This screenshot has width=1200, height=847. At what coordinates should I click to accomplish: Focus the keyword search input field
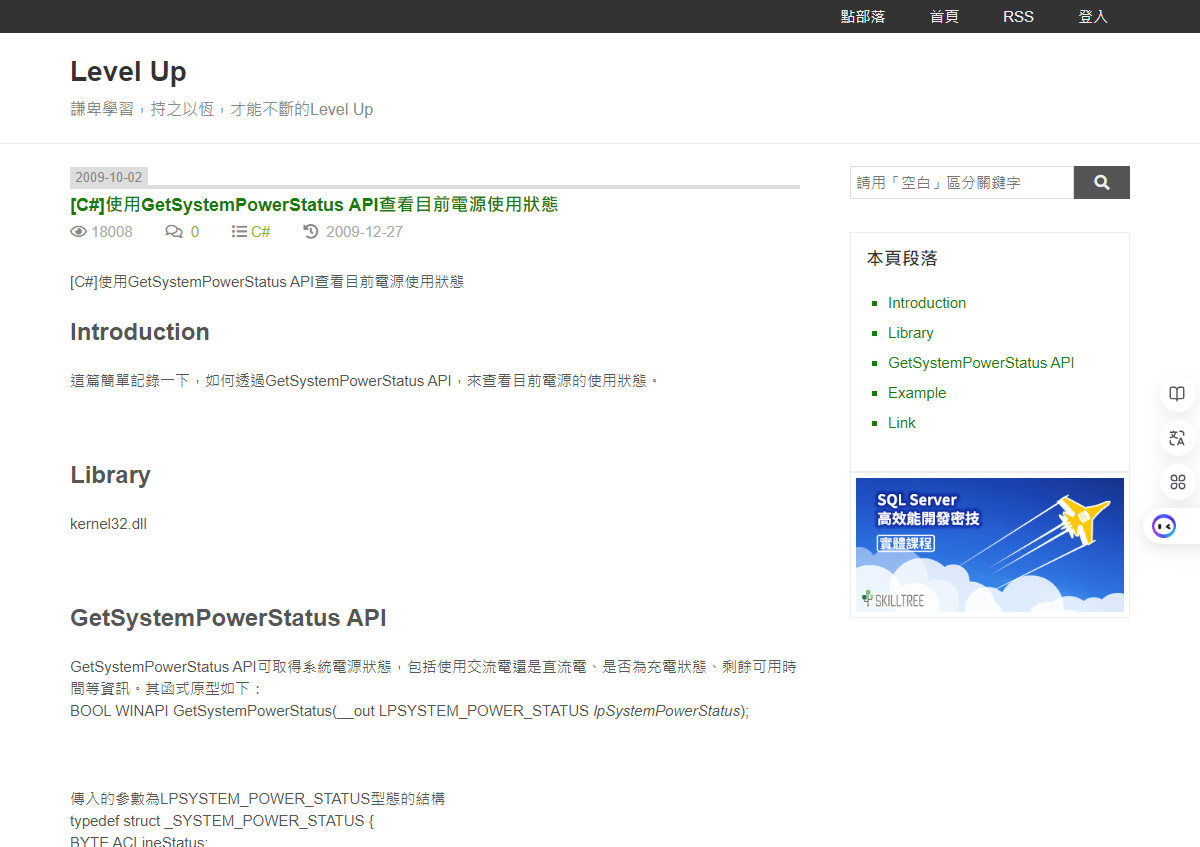[962, 182]
